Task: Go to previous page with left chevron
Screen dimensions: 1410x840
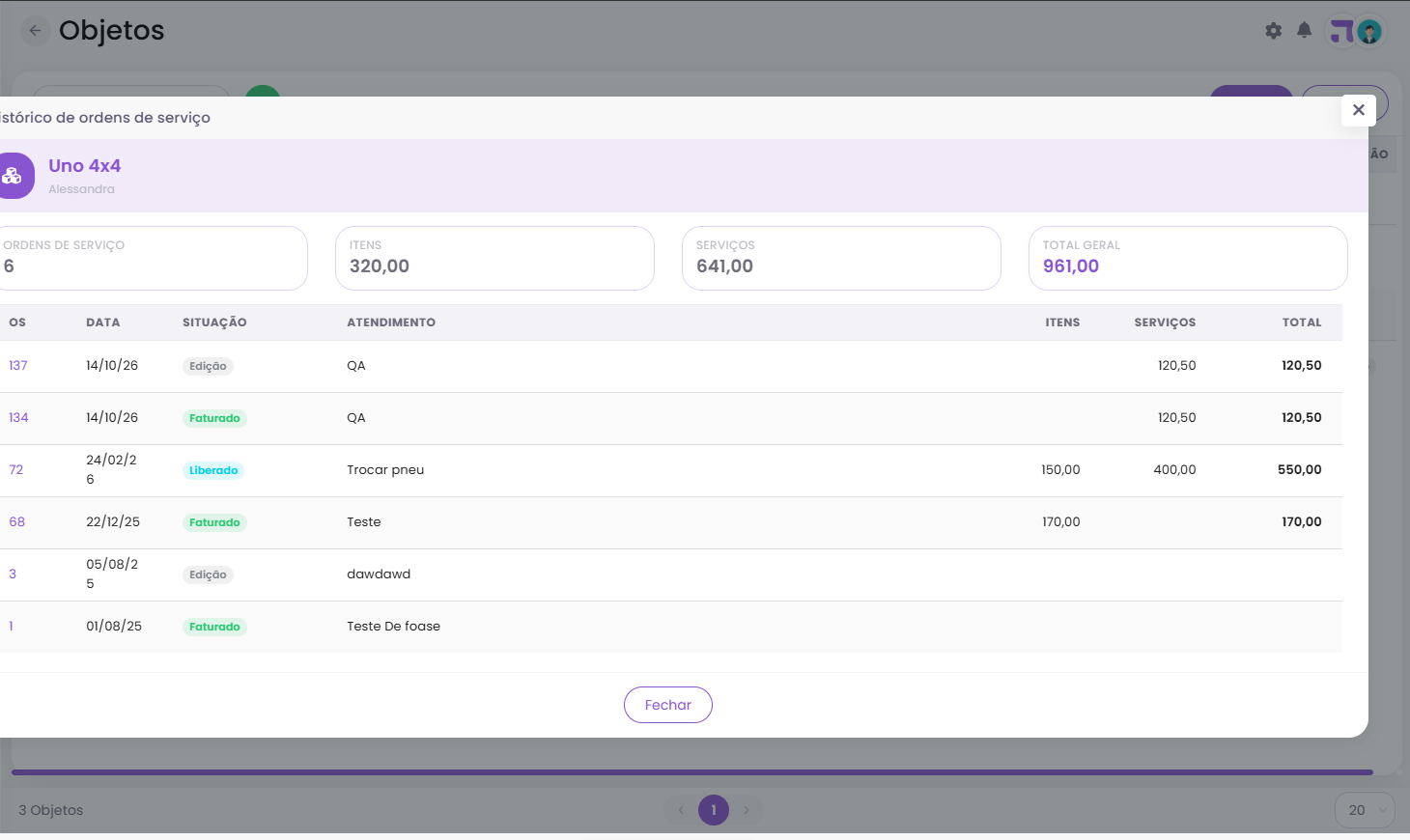Action: pos(681,810)
